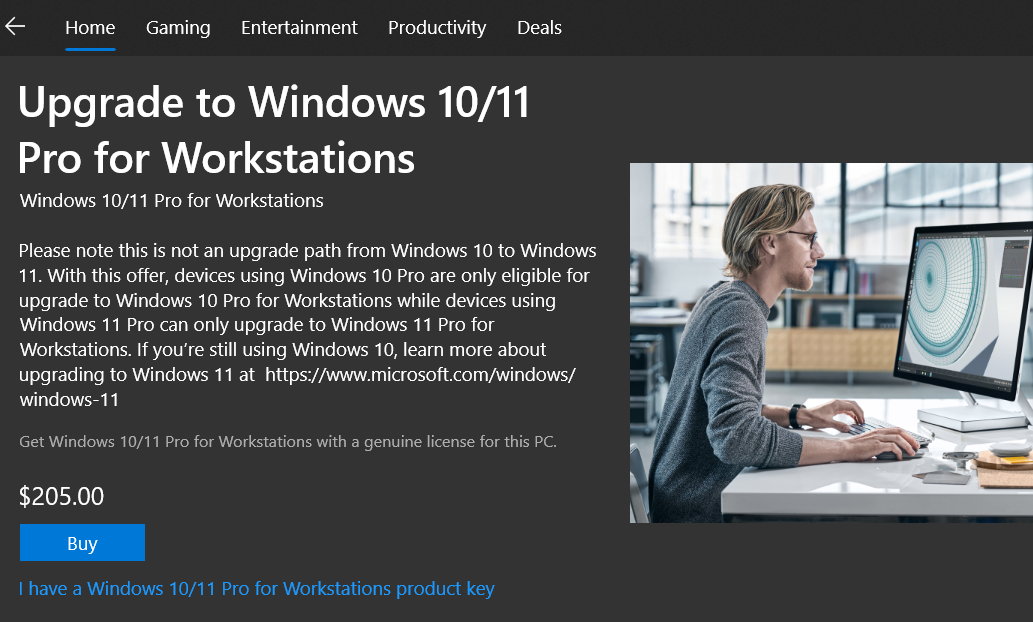Click the 'Windows 10/11 Pro for Workstations' subtitle
This screenshot has width=1033, height=622.
coord(172,201)
